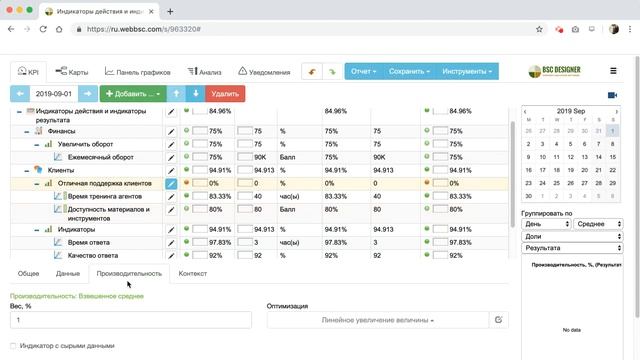Screen dimensions: 640x360
Task: Select the Контекст tab
Action: tap(193, 273)
